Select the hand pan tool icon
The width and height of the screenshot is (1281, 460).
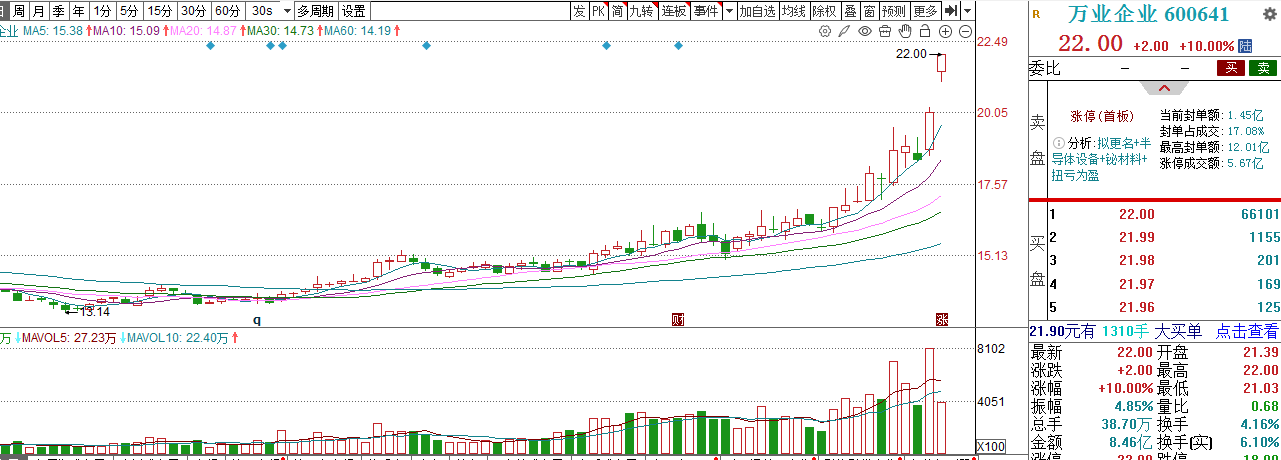tap(905, 31)
